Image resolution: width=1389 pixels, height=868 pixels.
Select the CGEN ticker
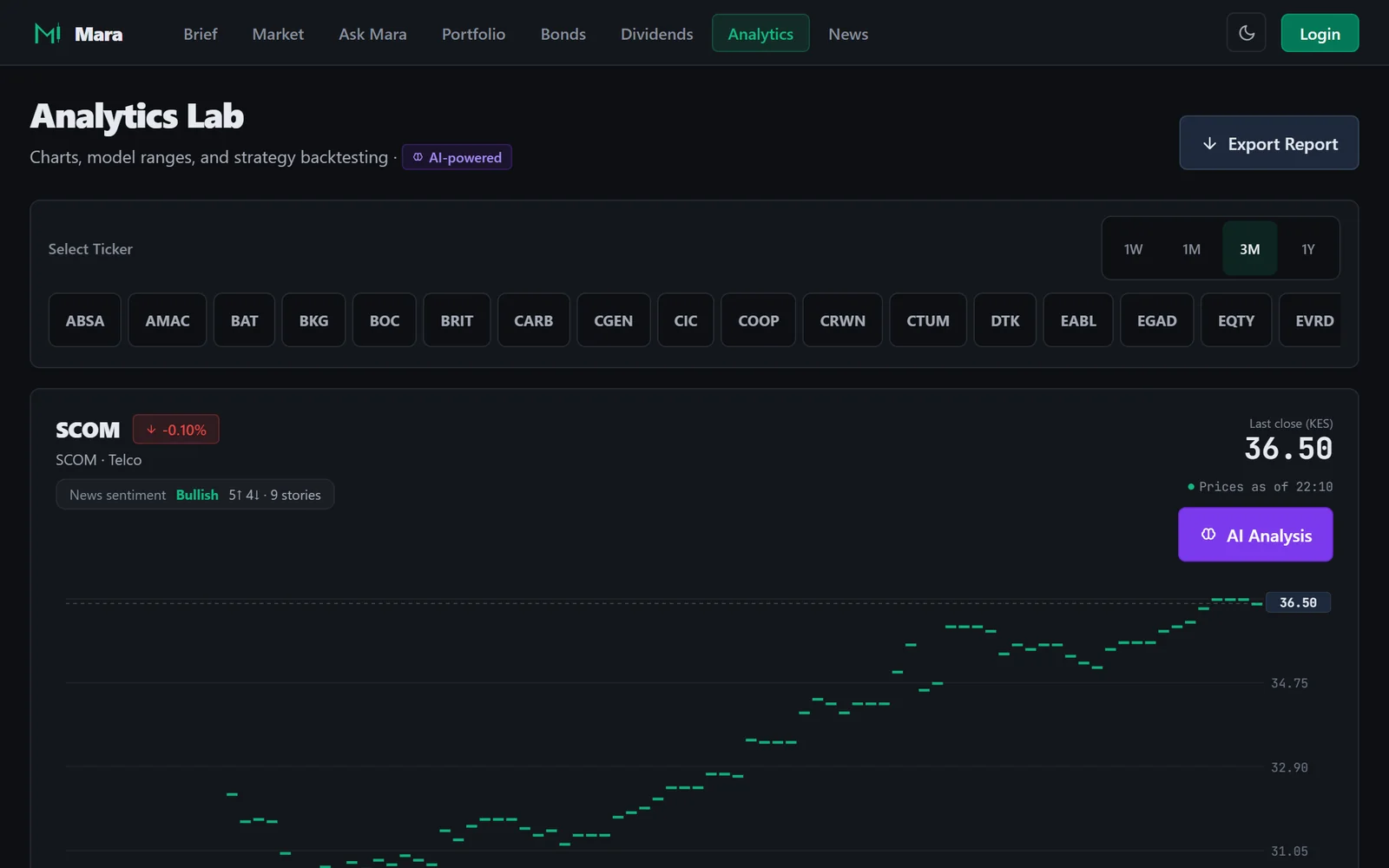point(614,320)
